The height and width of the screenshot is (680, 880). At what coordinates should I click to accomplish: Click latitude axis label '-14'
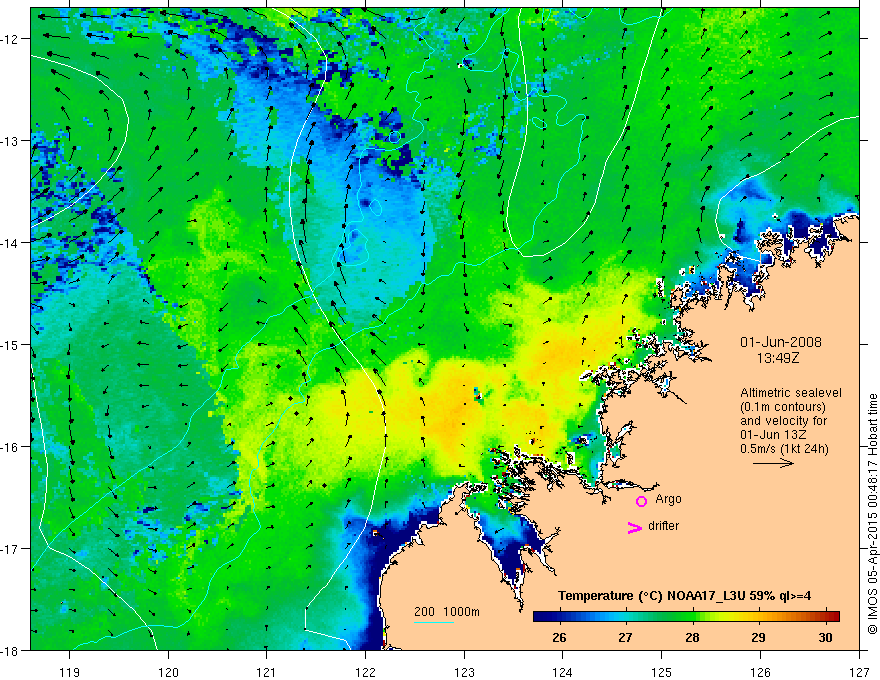coord(12,243)
